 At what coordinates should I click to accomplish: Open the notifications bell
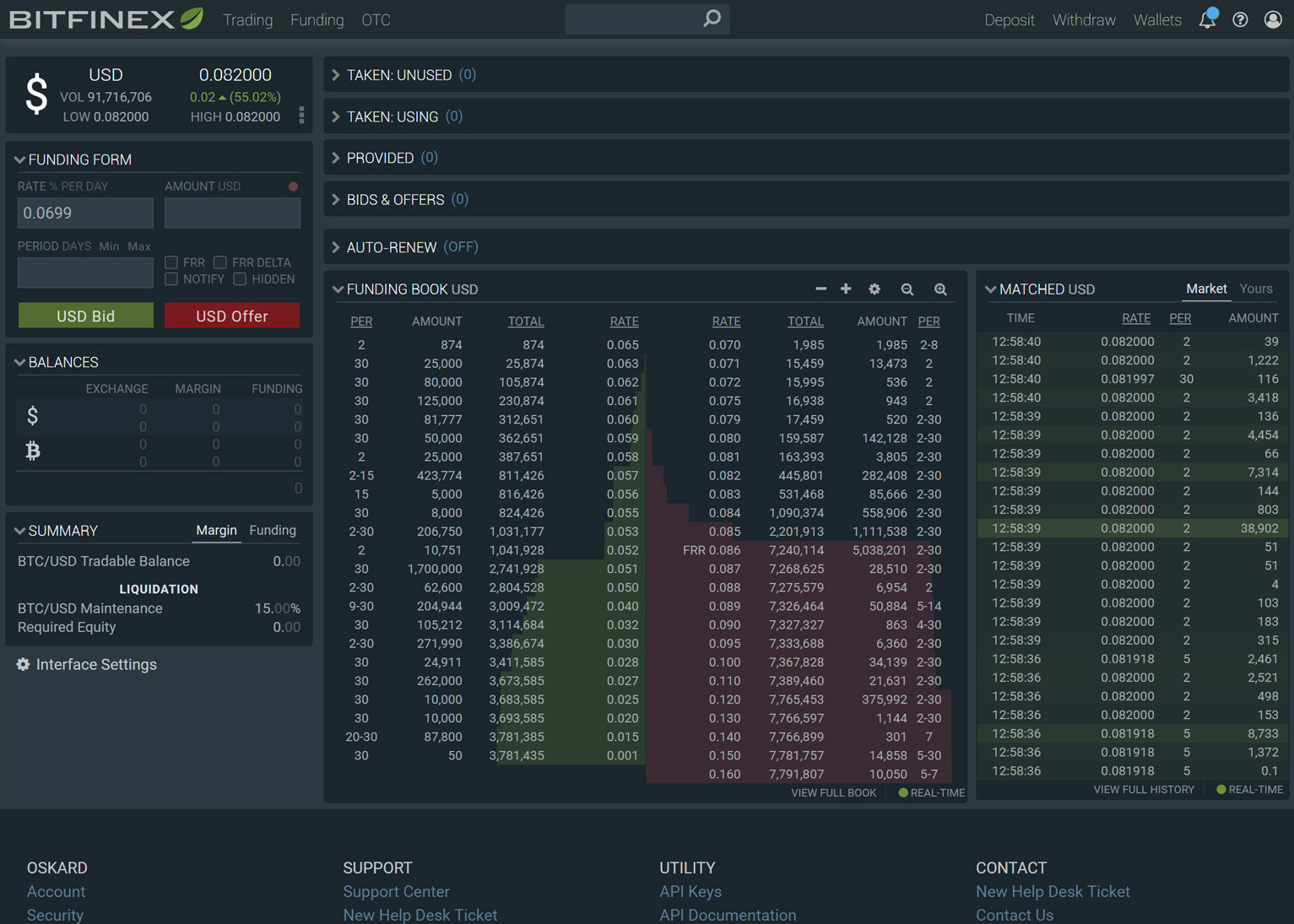pyautogui.click(x=1208, y=19)
